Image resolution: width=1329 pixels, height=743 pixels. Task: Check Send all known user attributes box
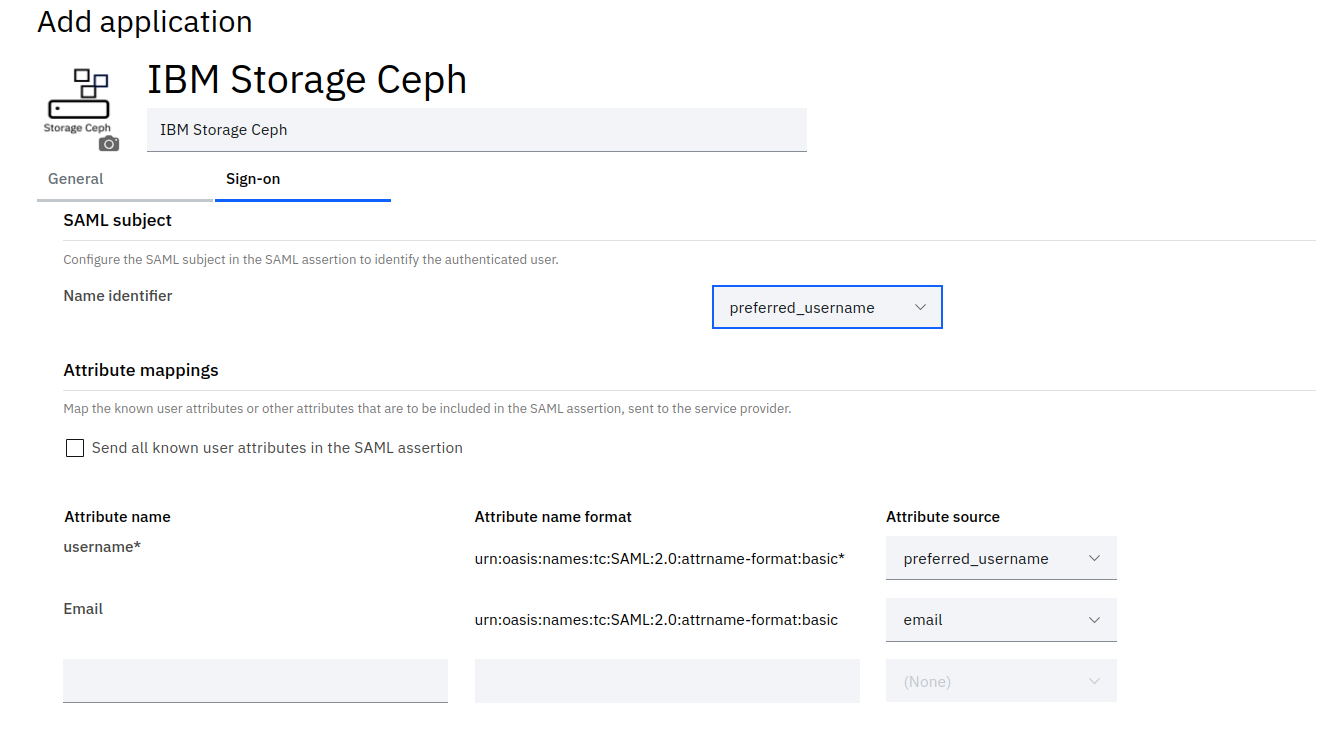pyautogui.click(x=75, y=448)
